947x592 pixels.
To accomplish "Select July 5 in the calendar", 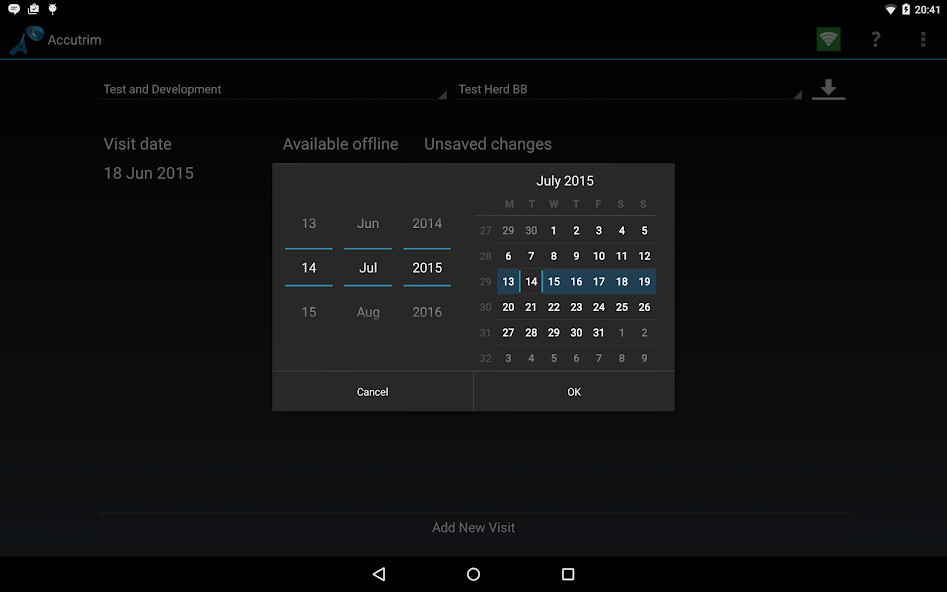I will (x=644, y=231).
